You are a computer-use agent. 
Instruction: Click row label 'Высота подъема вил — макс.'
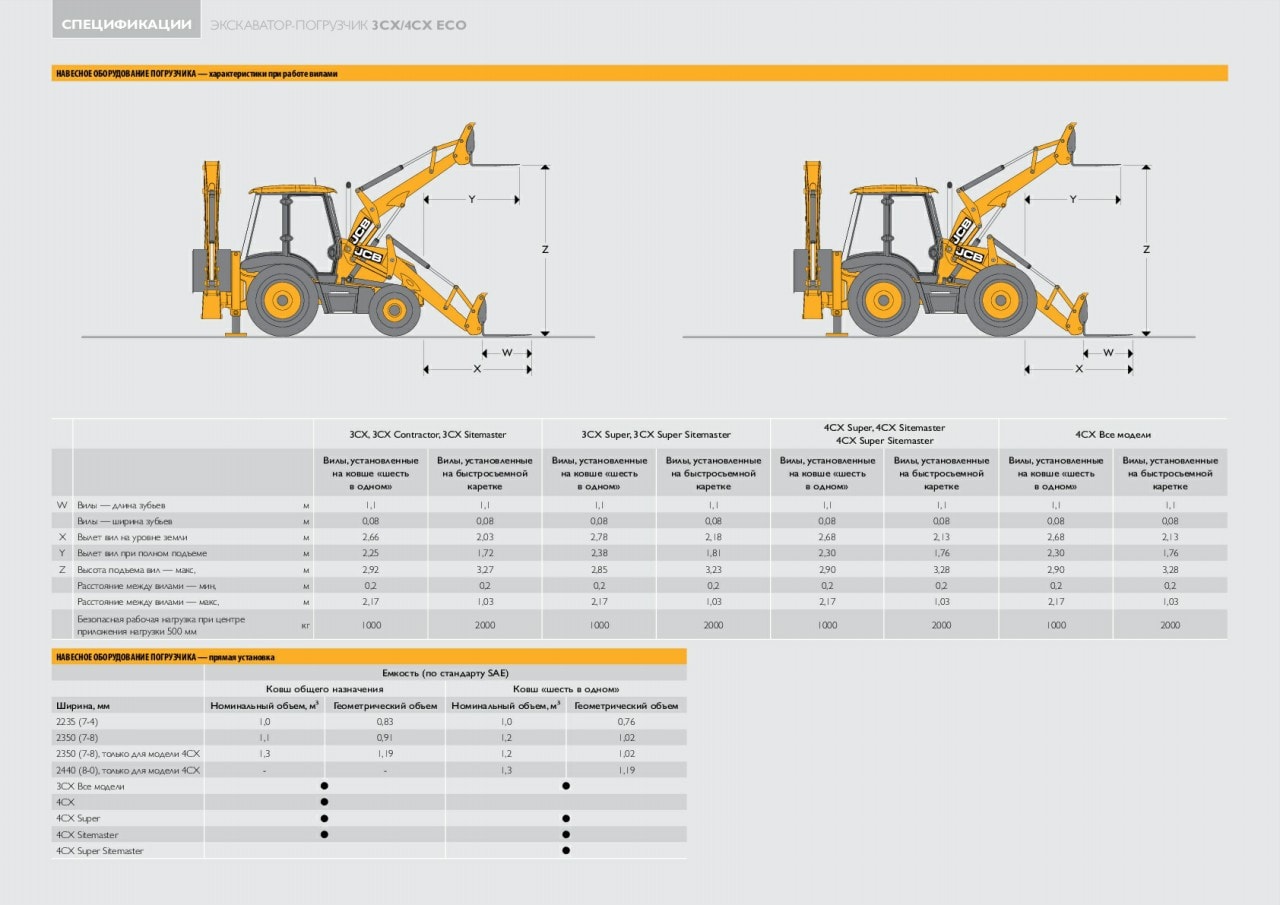click(x=137, y=569)
